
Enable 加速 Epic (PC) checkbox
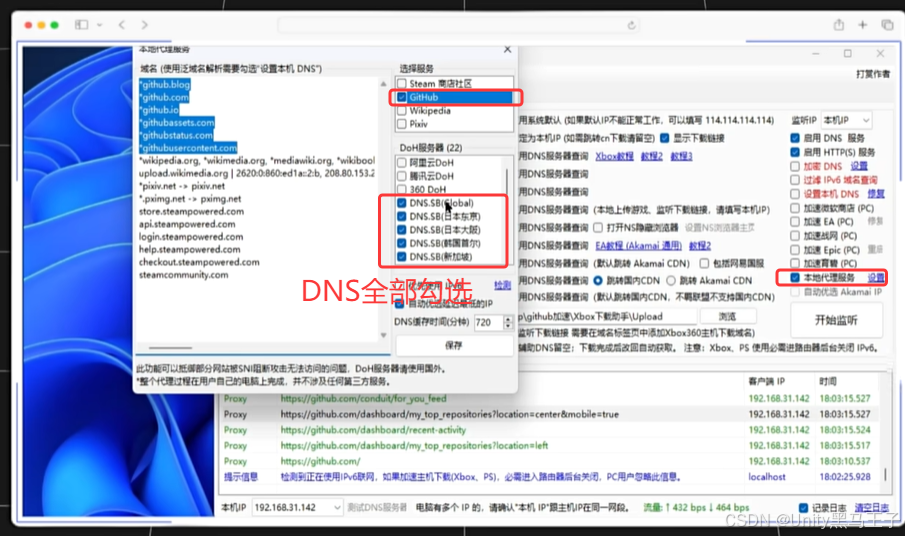[795, 250]
